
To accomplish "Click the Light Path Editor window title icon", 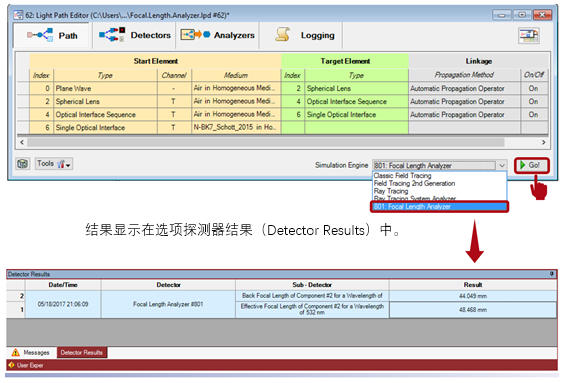I will [x=18, y=15].
